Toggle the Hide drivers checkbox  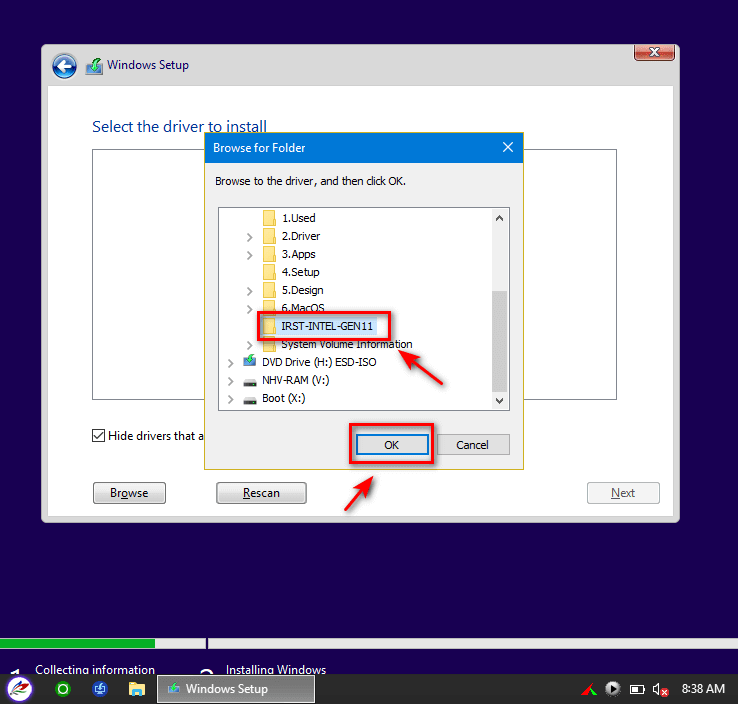coord(98,436)
